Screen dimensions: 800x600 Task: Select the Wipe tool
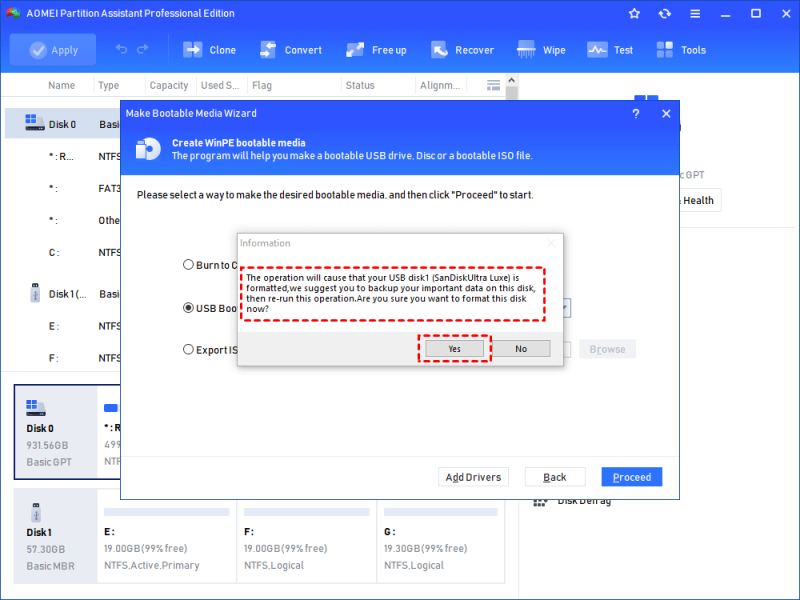541,50
